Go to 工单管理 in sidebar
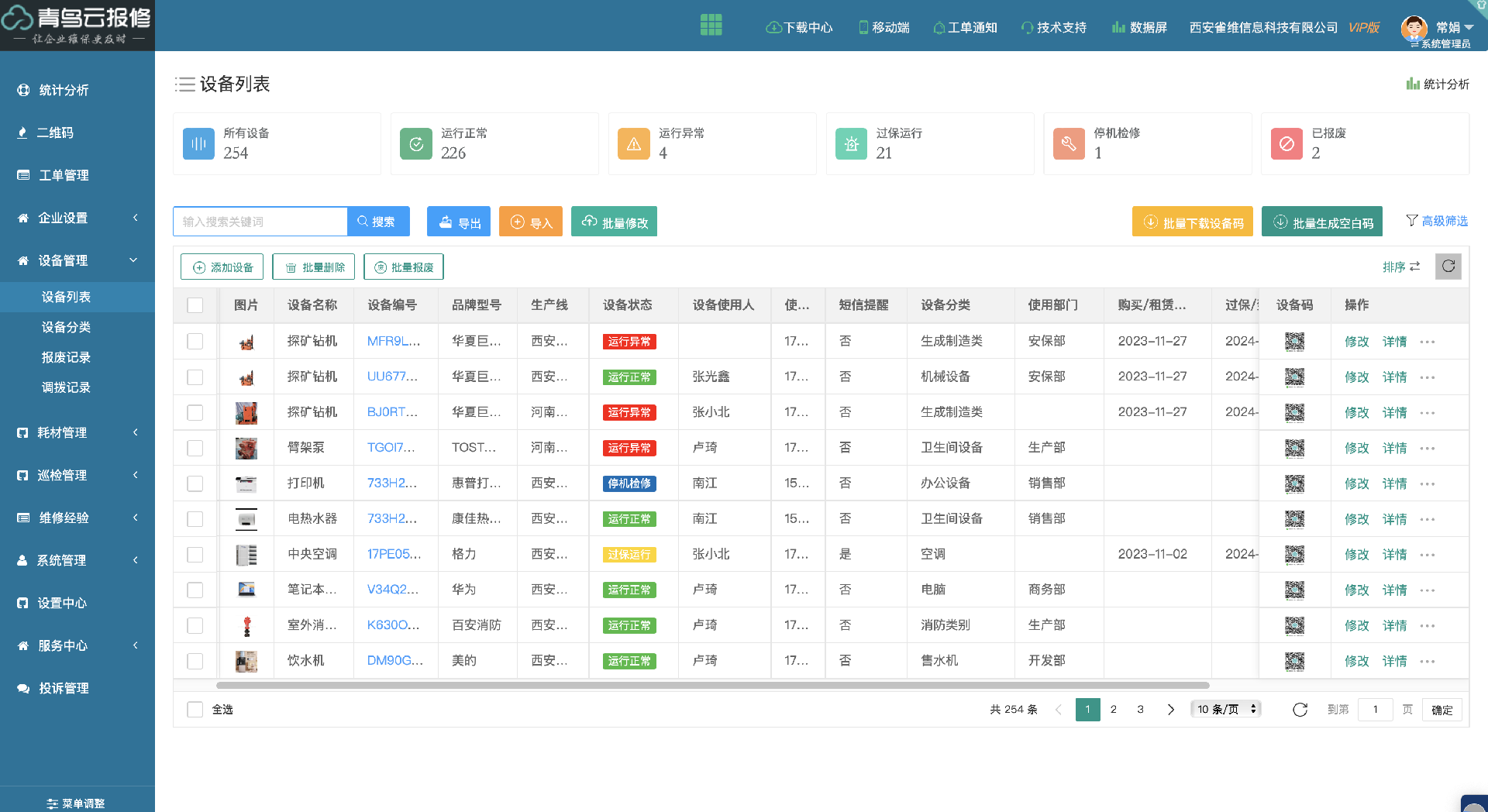1488x812 pixels. pyautogui.click(x=64, y=175)
